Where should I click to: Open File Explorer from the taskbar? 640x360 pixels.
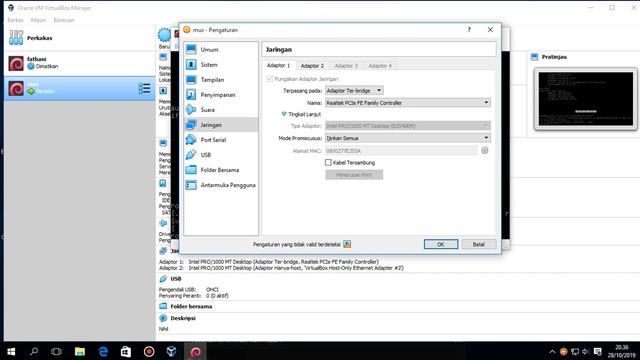80,351
